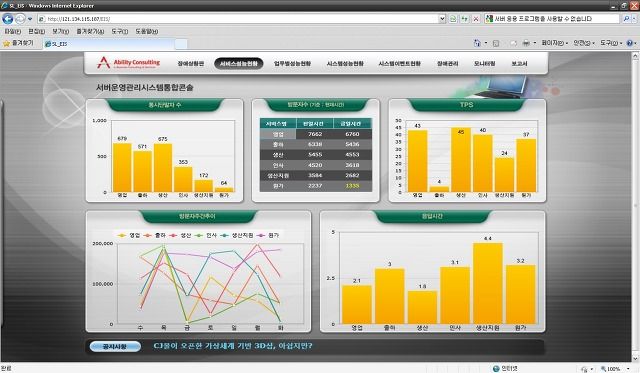
Task: Expand the address bar history dropdown
Action: tap(442, 19)
